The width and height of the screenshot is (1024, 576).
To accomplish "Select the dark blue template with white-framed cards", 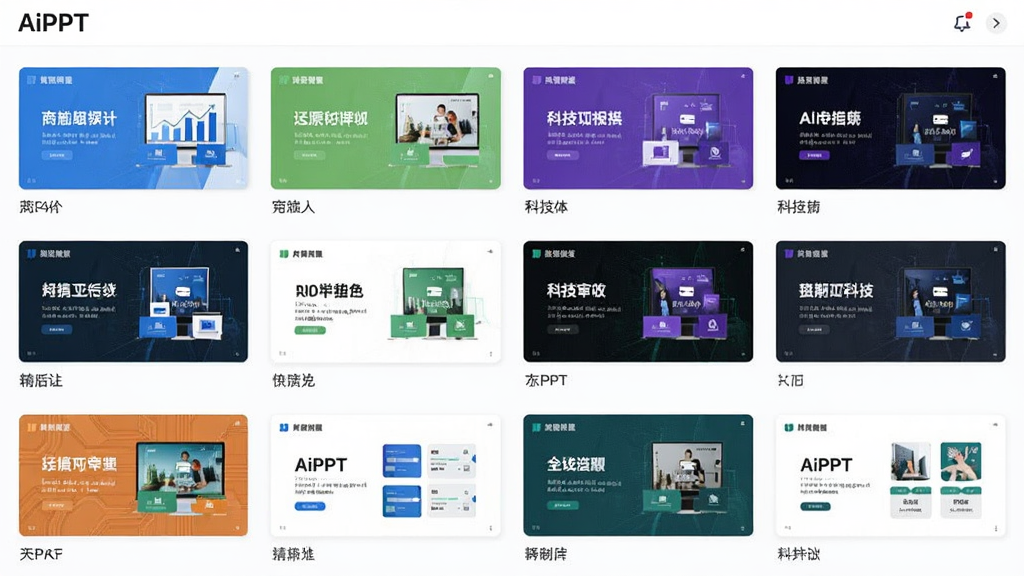I will pyautogui.click(x=133, y=301).
